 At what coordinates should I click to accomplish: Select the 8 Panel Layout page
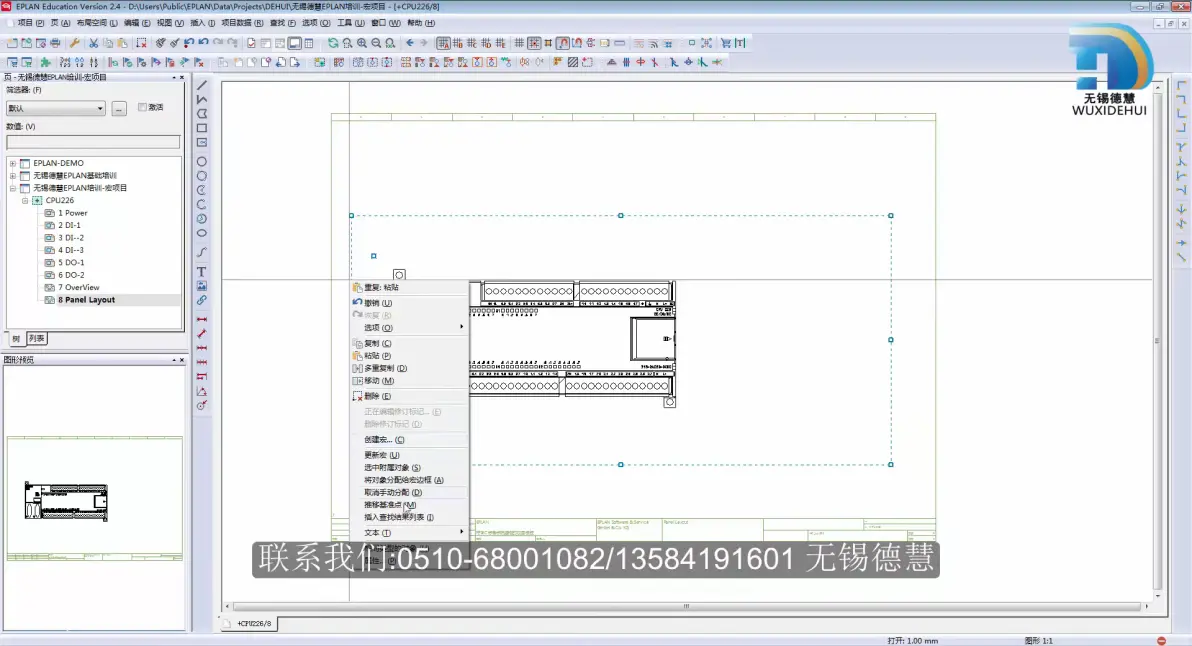(x=86, y=300)
